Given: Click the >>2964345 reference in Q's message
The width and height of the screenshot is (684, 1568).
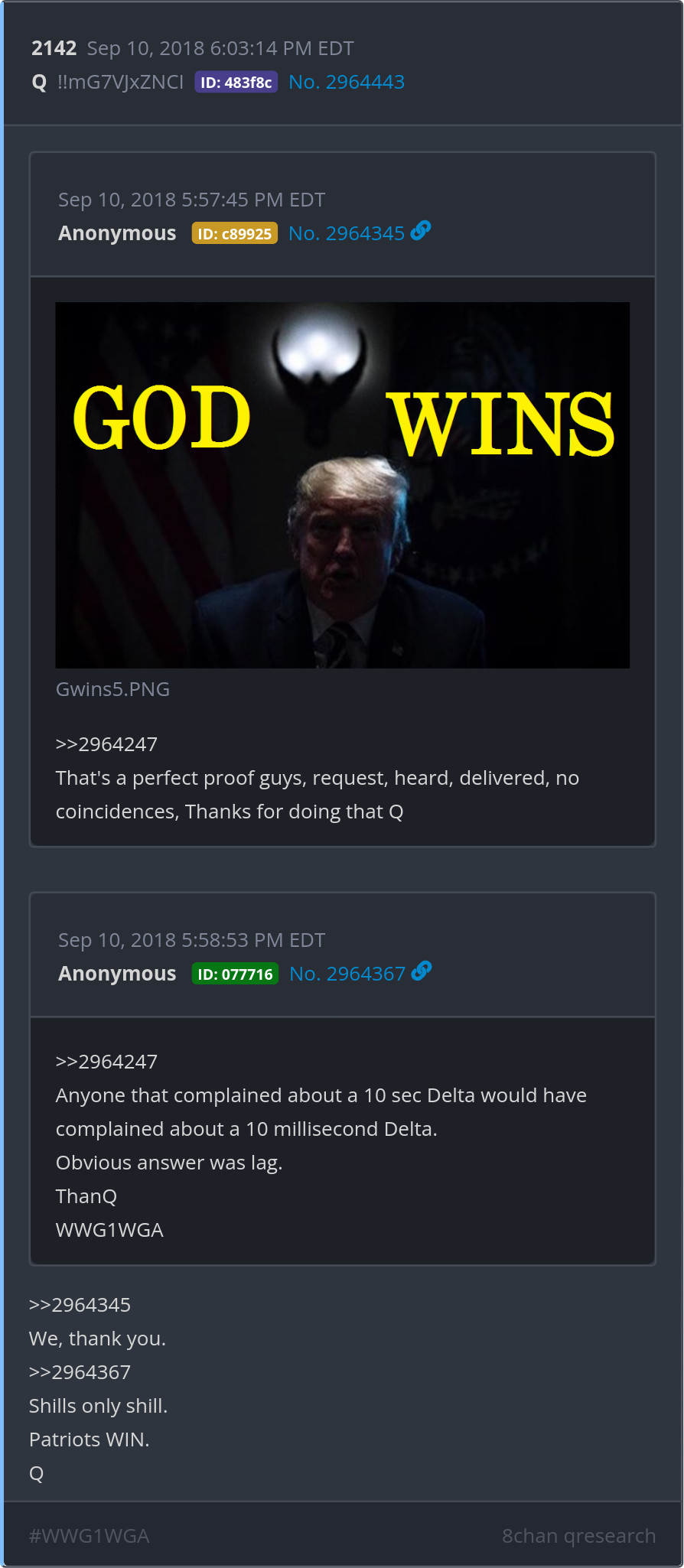Looking at the screenshot, I should click(80, 1305).
